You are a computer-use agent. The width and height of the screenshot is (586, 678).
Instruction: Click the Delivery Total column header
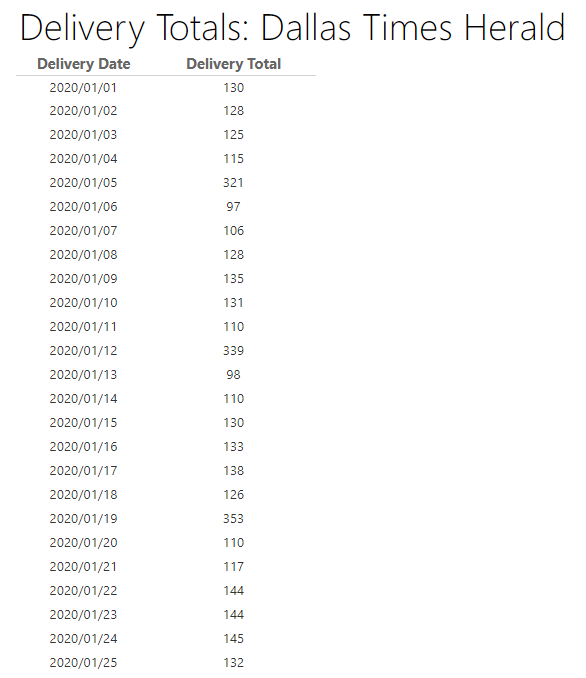click(234, 64)
